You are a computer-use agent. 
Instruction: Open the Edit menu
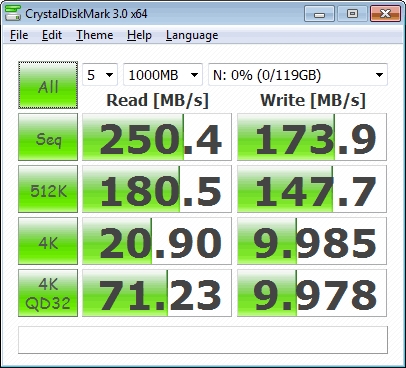[52, 35]
